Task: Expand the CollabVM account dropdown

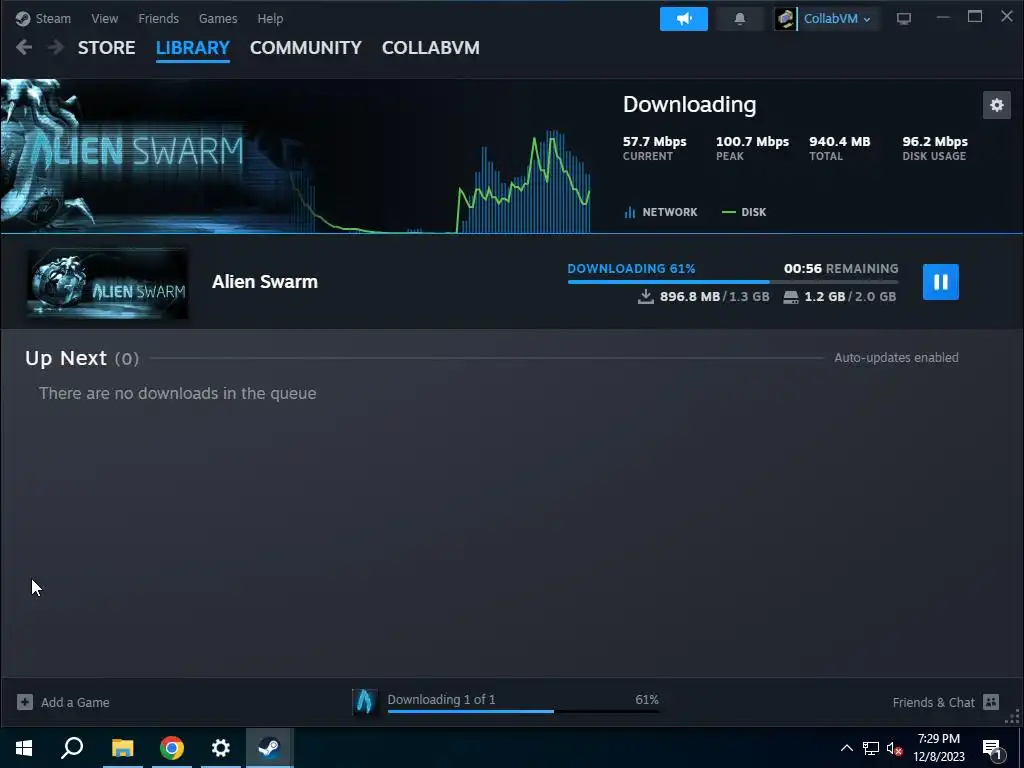Action: pyautogui.click(x=837, y=19)
